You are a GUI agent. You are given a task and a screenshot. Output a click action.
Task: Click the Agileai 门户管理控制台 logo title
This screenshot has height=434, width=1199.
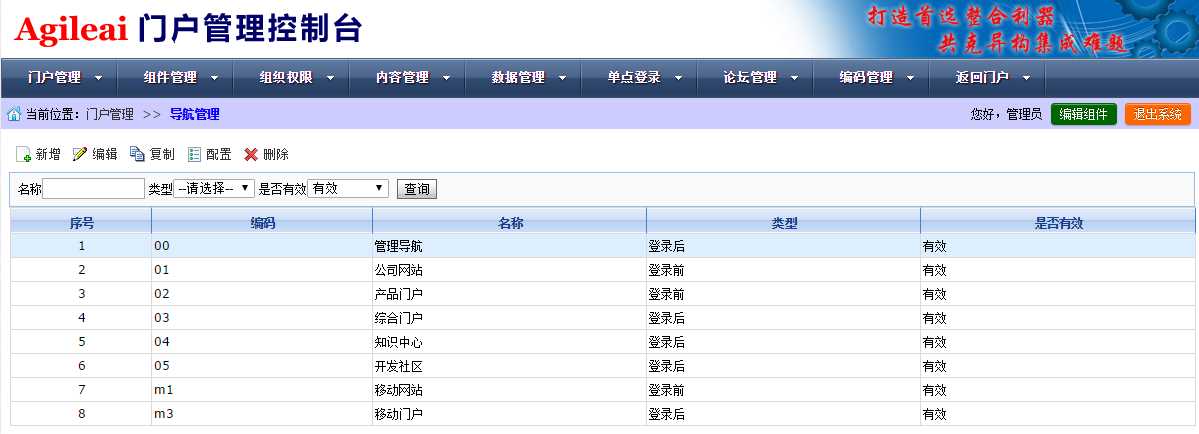187,29
